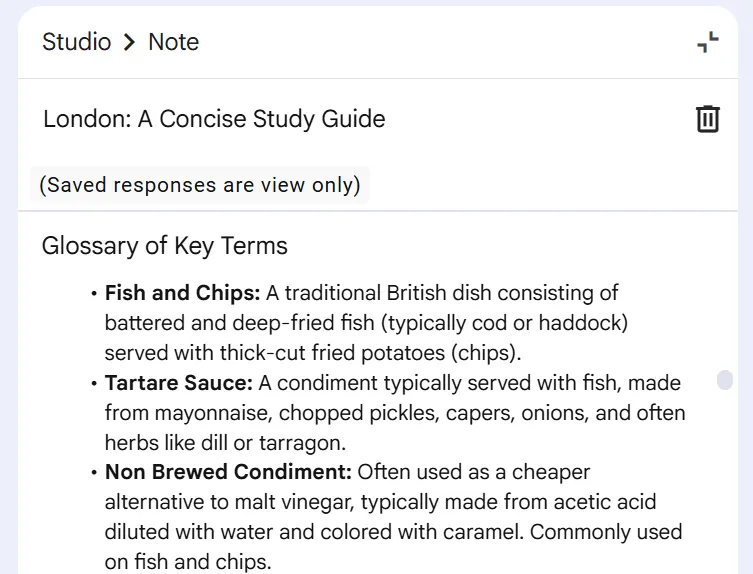This screenshot has width=753, height=574.
Task: Click the bullet point before Non Brewed Condiment
Action: (x=94, y=473)
